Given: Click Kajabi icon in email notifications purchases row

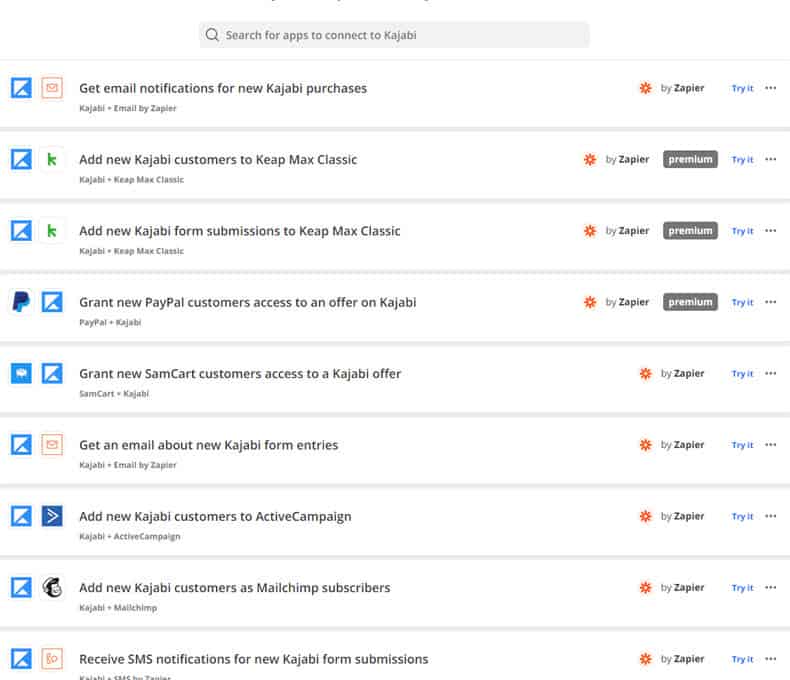Looking at the screenshot, I should click(x=21, y=88).
